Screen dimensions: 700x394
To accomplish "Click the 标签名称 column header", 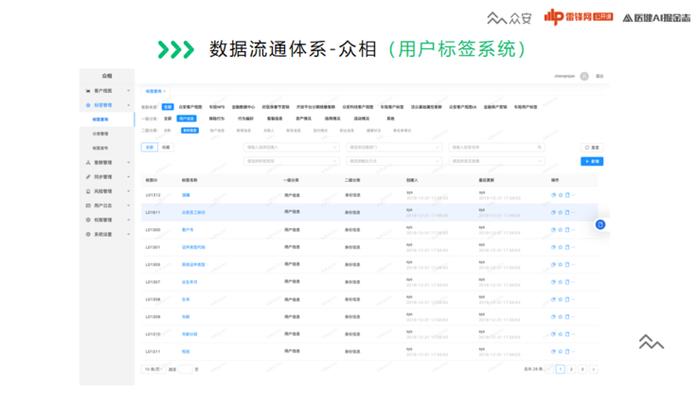I will [189, 180].
